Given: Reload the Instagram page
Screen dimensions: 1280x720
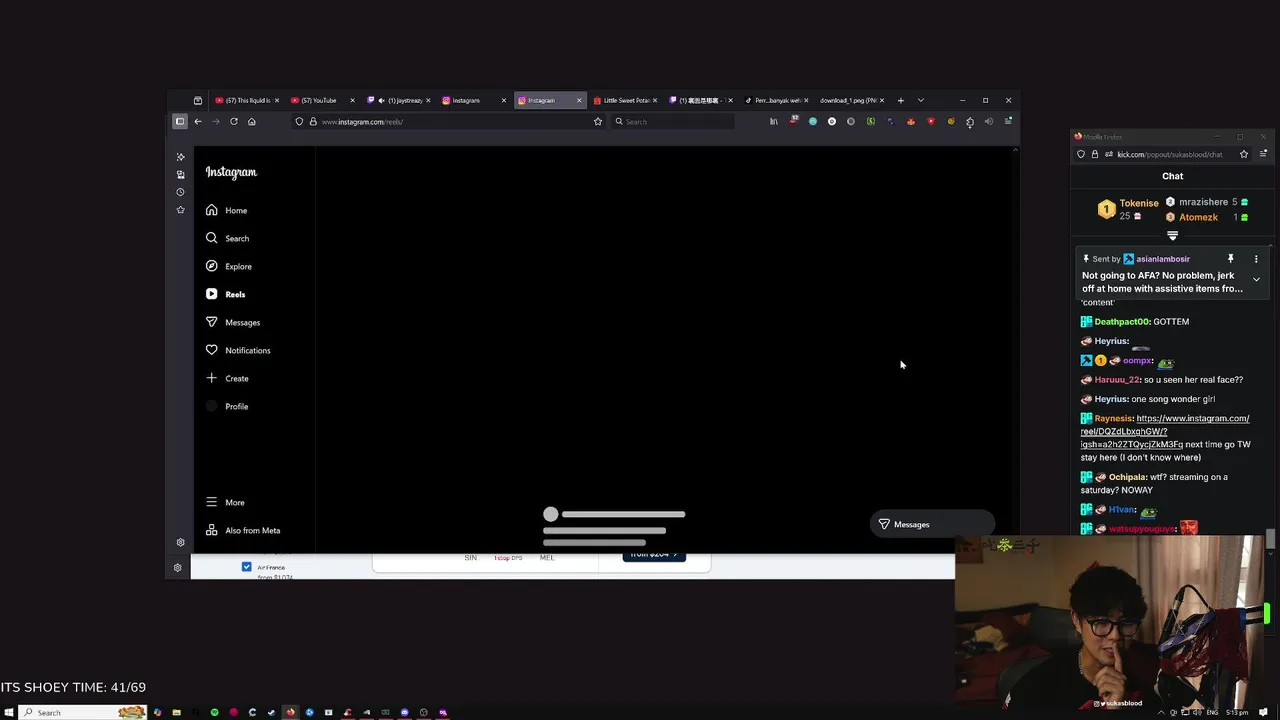Looking at the screenshot, I should coord(234,122).
